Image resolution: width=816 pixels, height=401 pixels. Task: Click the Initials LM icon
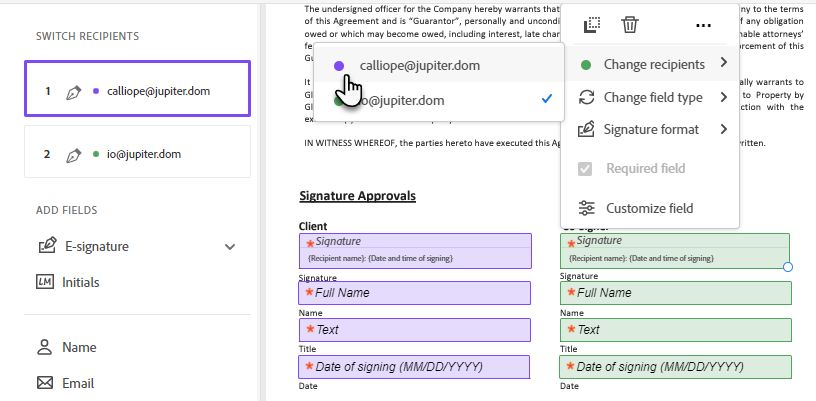coord(45,282)
